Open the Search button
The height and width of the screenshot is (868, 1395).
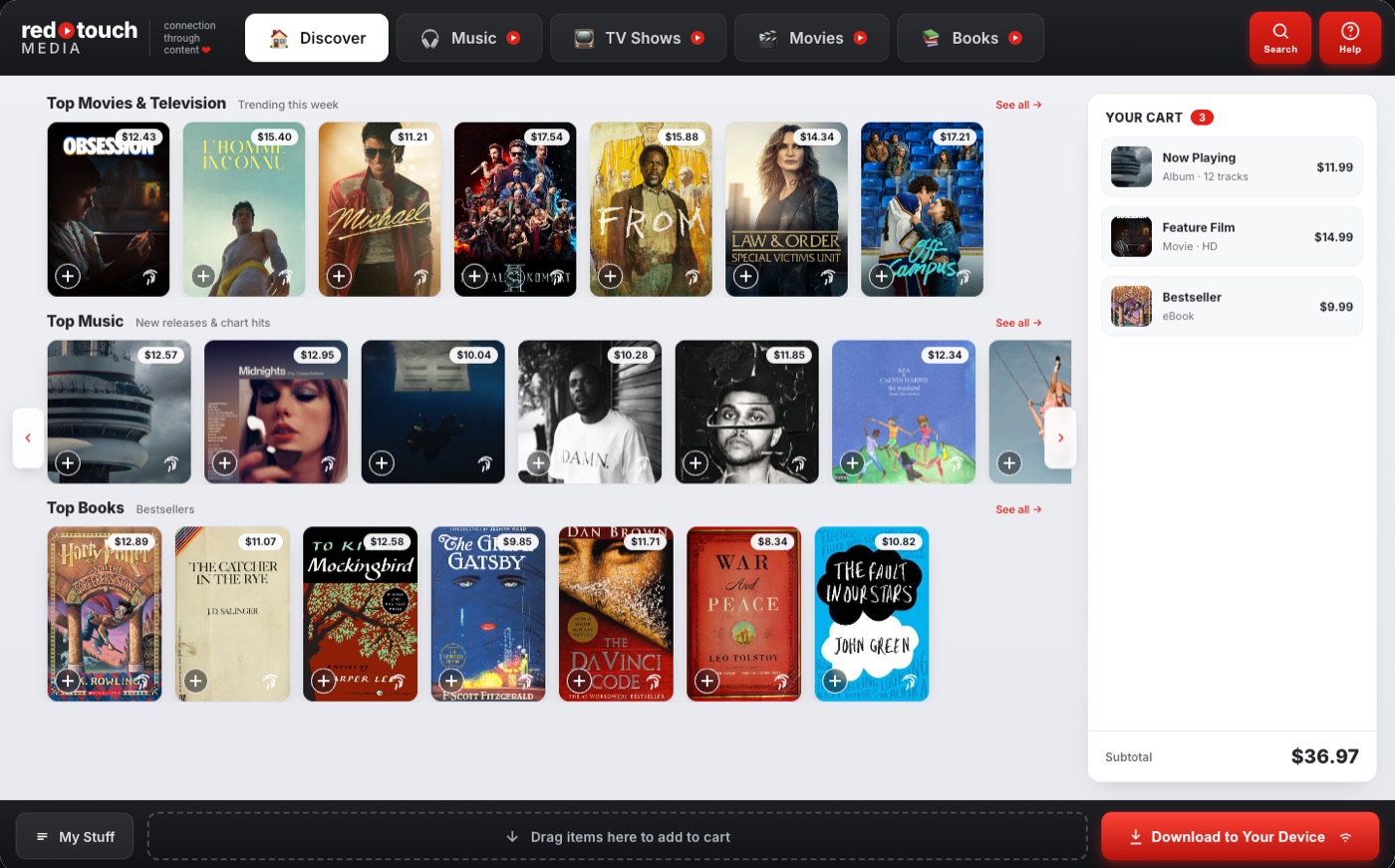click(1280, 38)
